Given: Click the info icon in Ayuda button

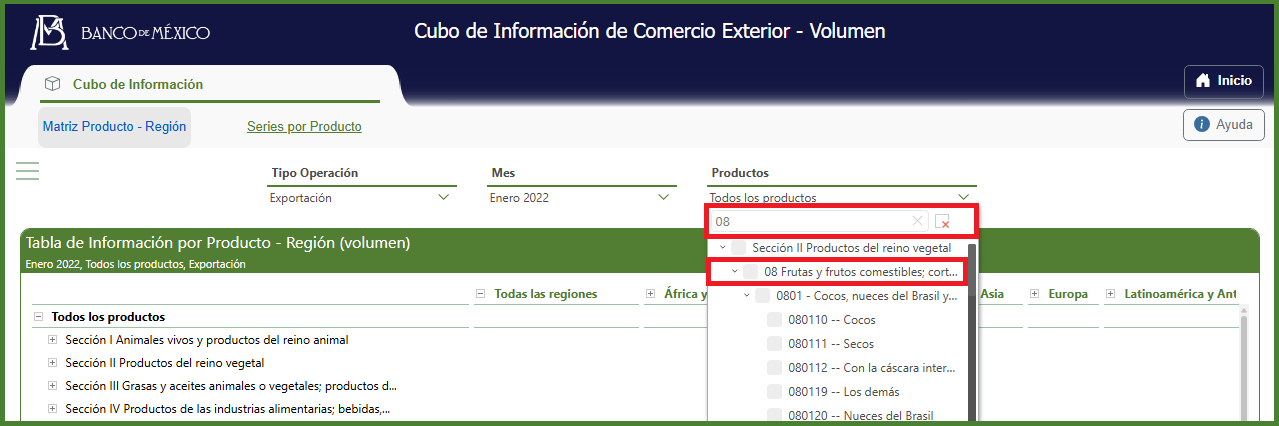Looking at the screenshot, I should coord(1202,125).
